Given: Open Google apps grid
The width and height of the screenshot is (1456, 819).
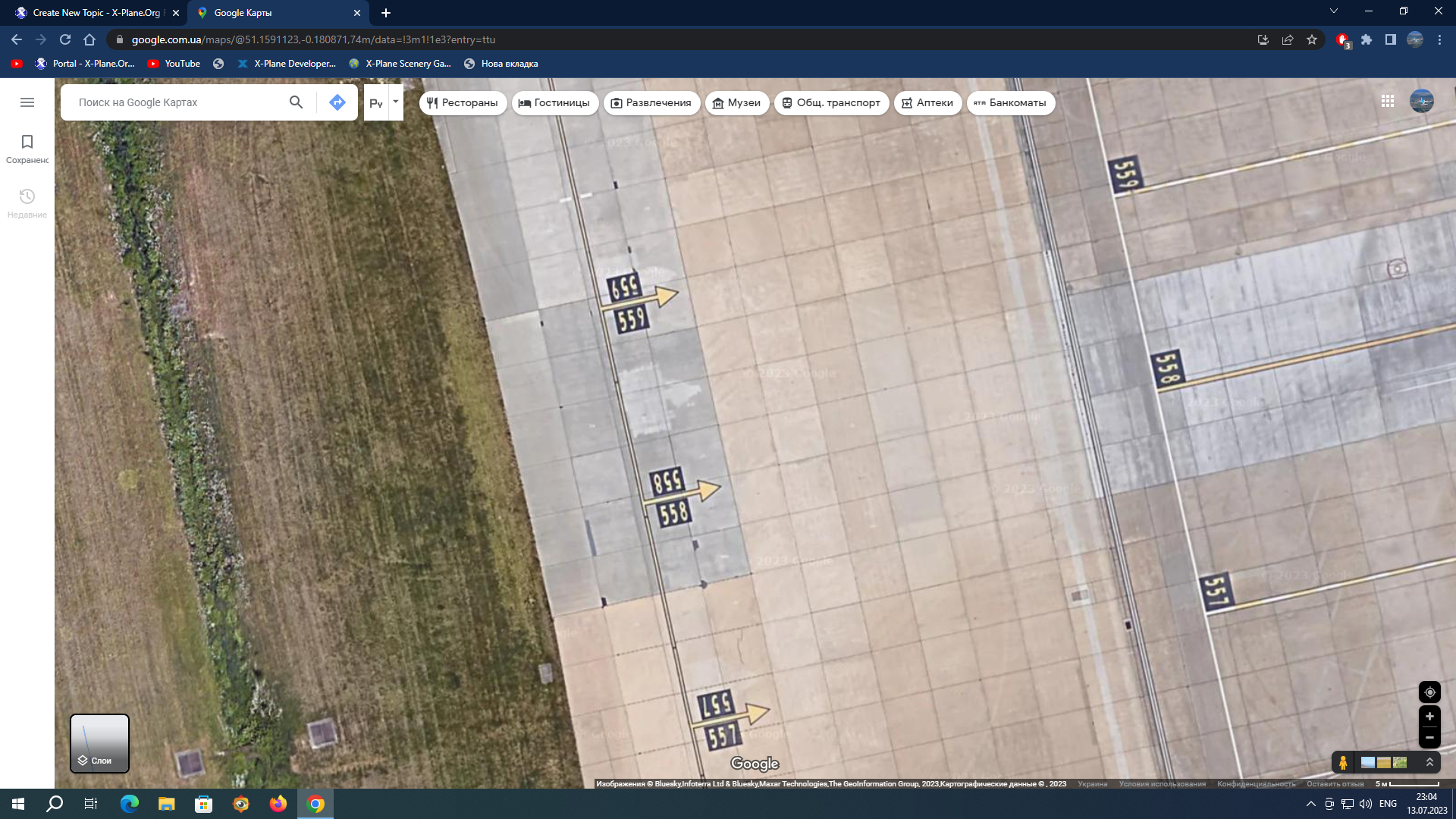Looking at the screenshot, I should click(1388, 101).
